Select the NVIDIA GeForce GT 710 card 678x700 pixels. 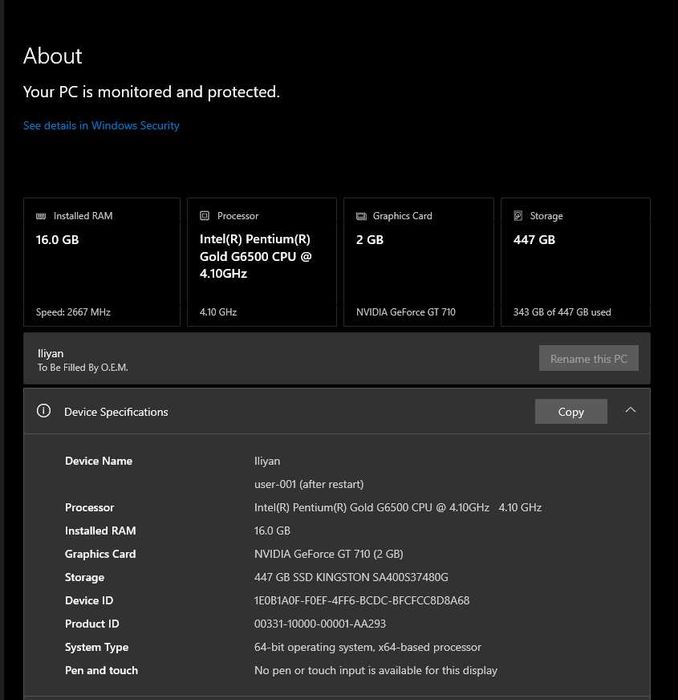[418, 262]
